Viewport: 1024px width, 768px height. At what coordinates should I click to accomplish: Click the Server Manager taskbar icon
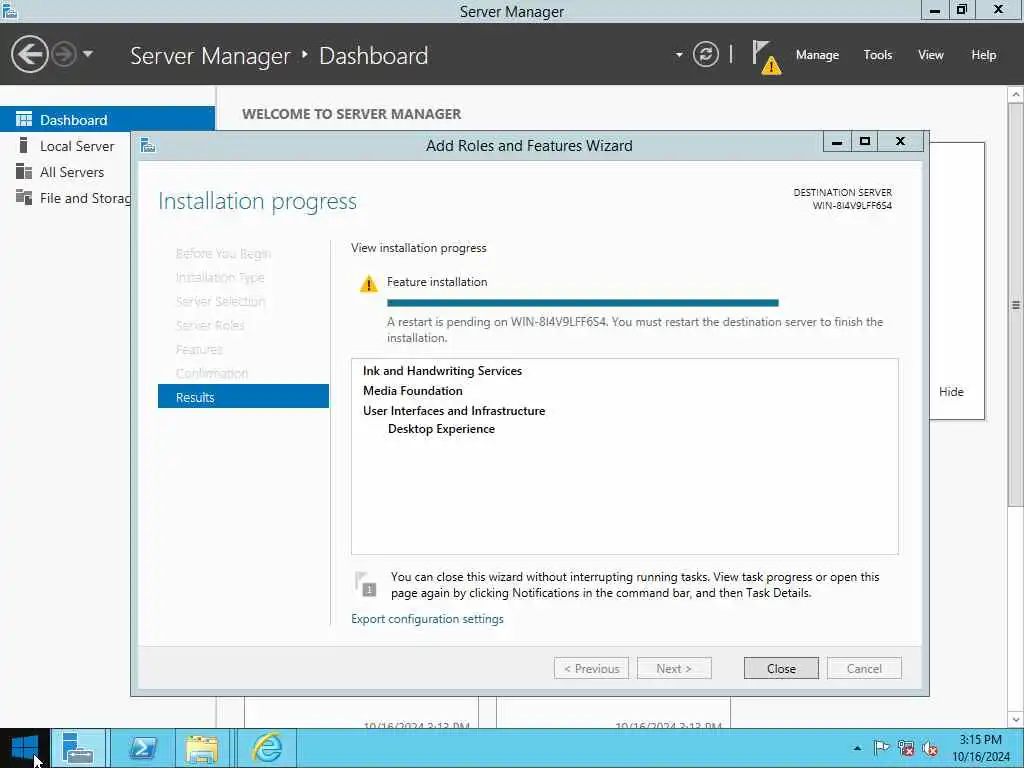coord(78,748)
